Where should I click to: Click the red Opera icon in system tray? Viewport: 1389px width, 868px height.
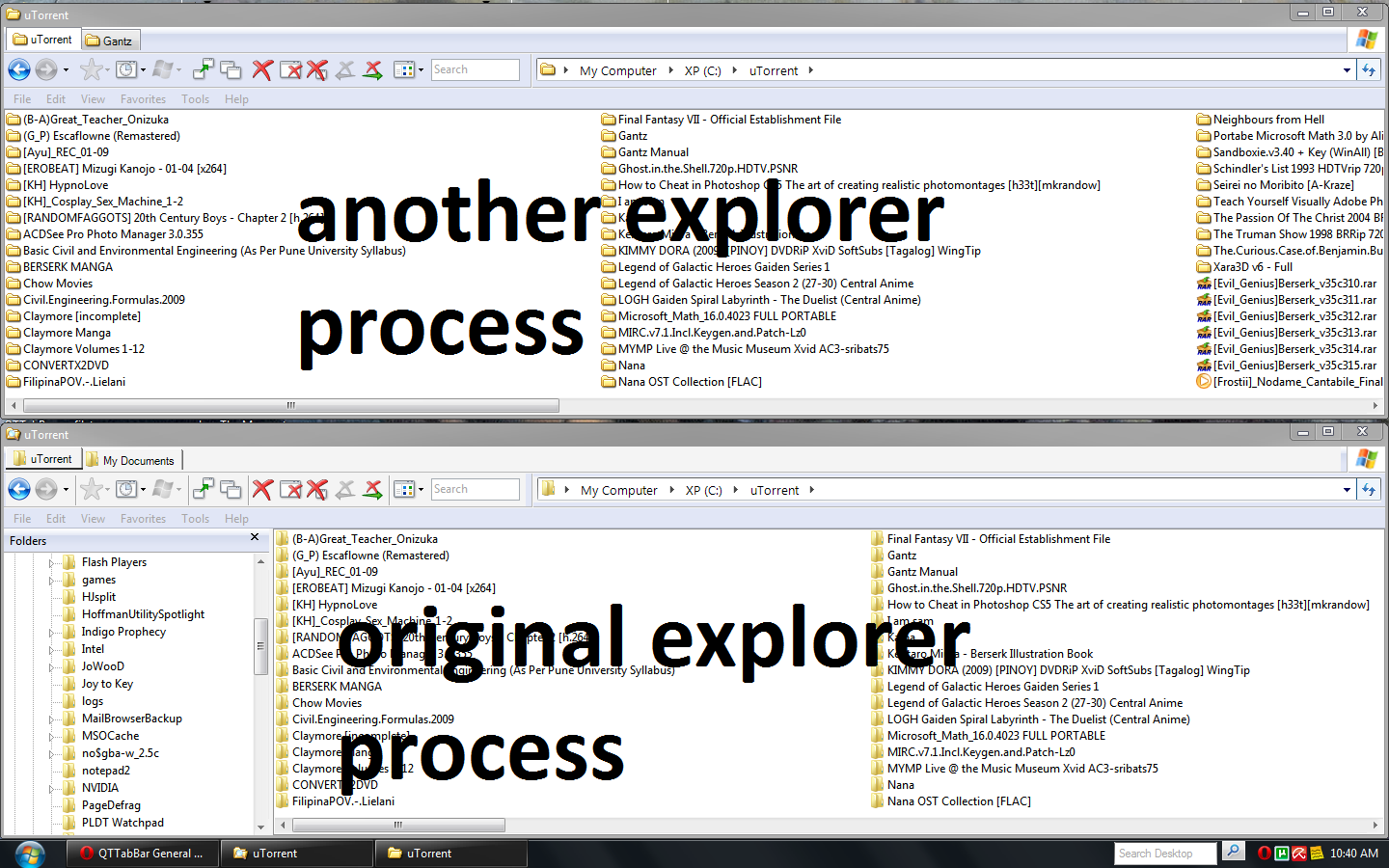click(x=1265, y=854)
